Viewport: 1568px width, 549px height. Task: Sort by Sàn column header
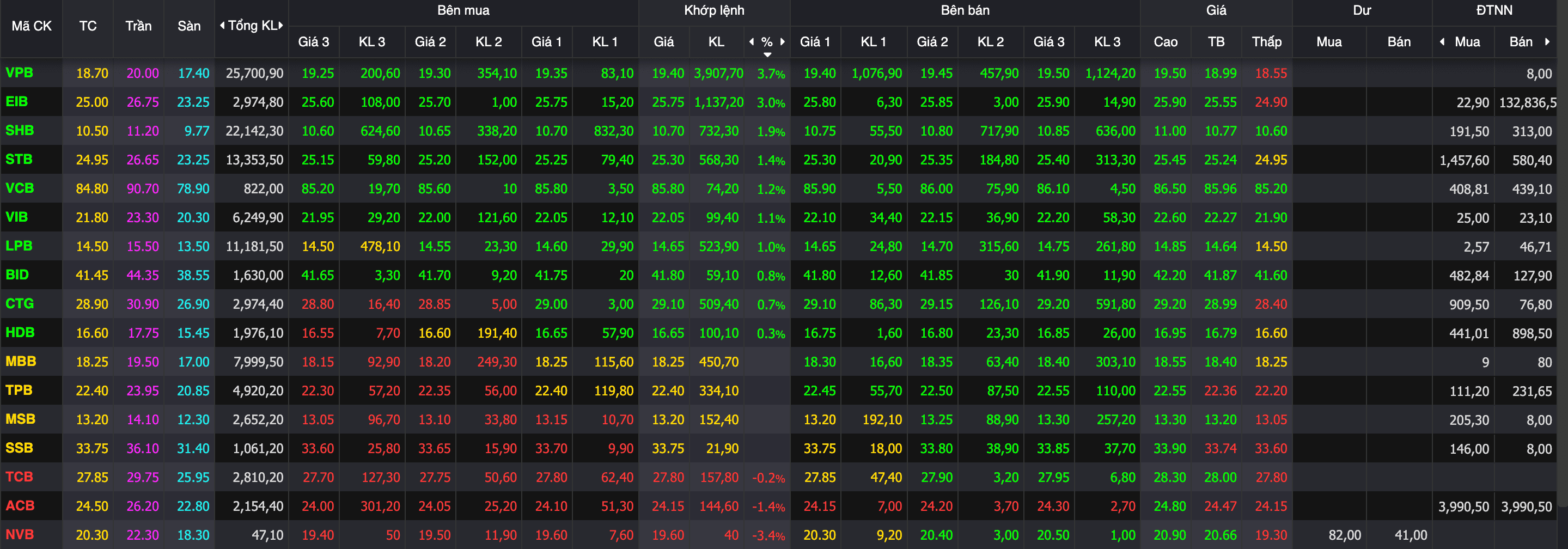[190, 26]
